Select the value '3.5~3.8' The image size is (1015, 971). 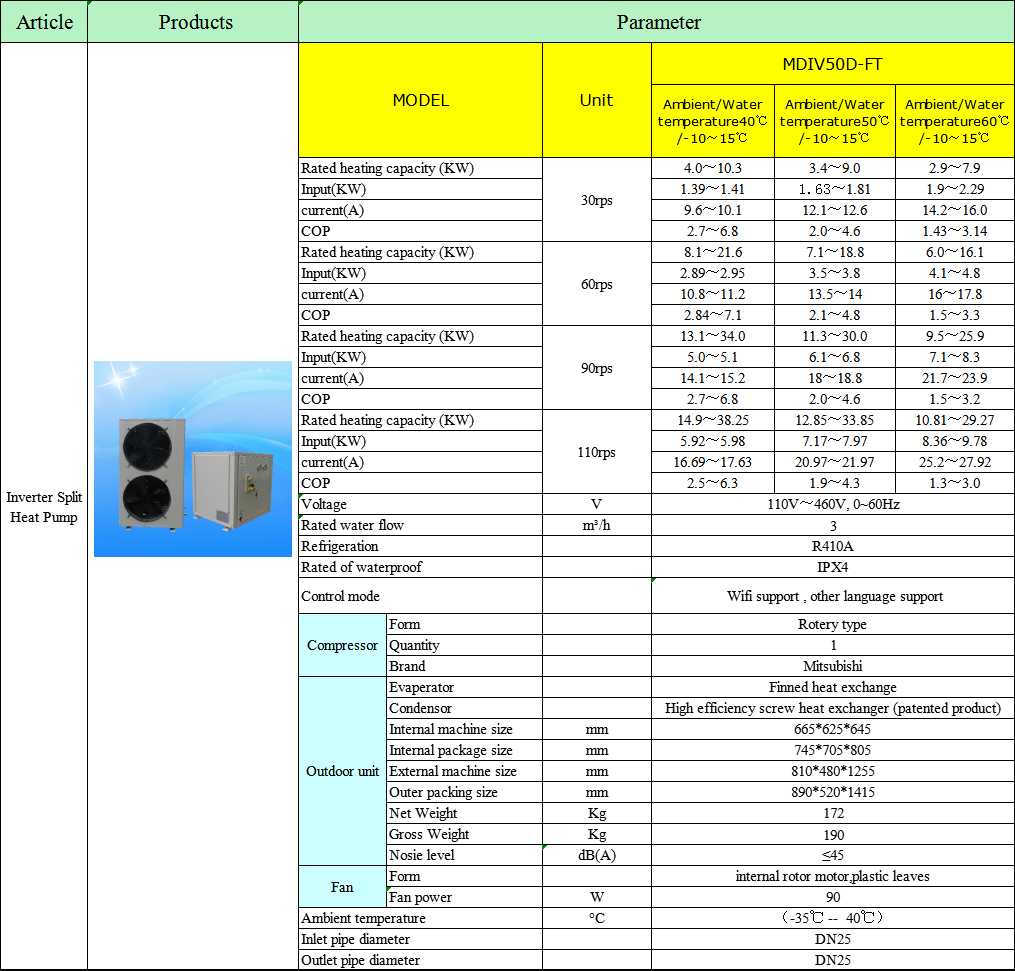tap(834, 273)
